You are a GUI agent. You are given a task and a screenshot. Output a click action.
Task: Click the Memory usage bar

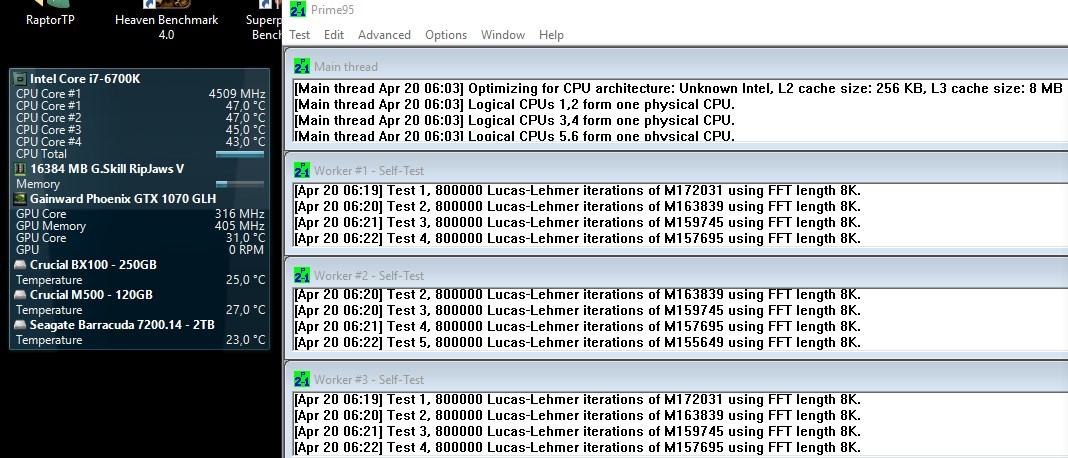click(240, 184)
